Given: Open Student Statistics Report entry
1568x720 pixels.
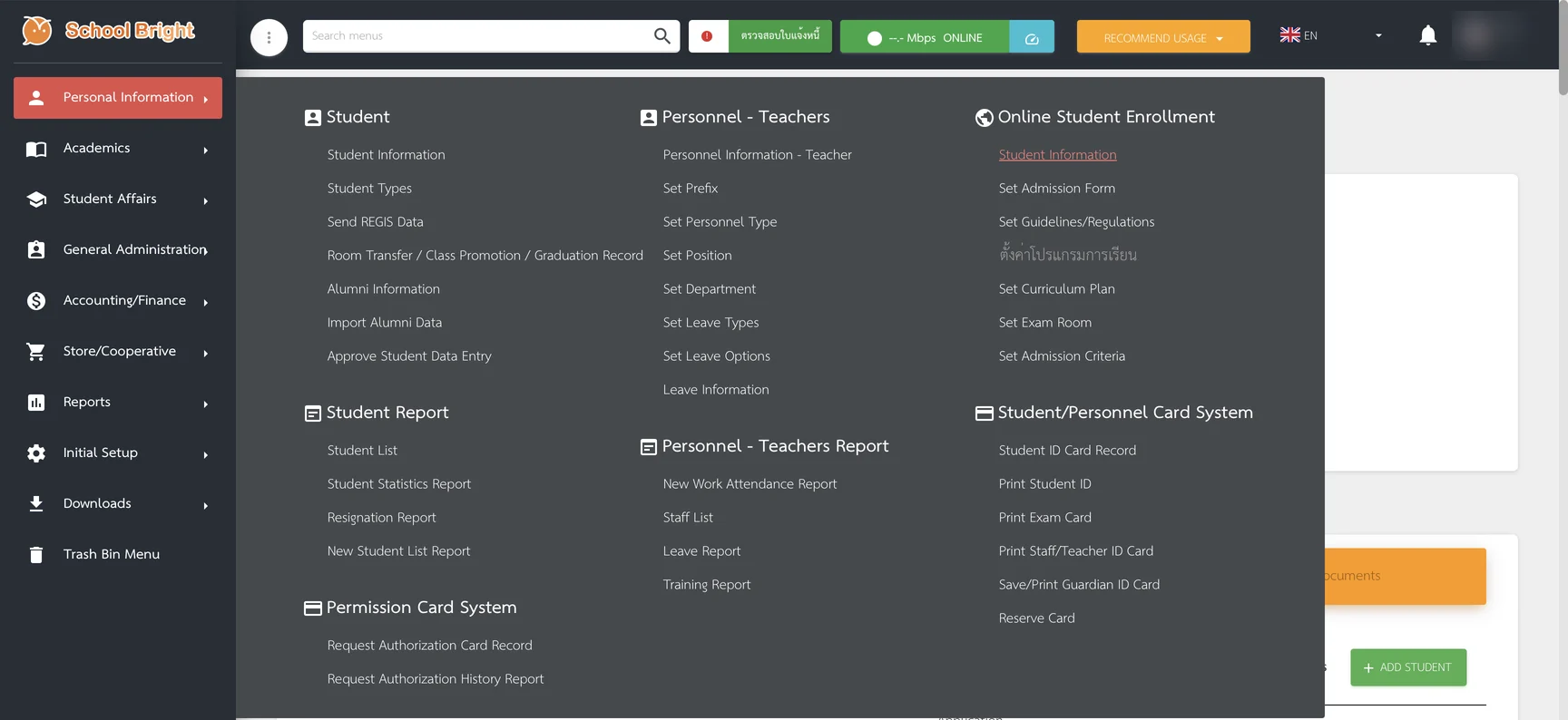Looking at the screenshot, I should click(x=398, y=484).
